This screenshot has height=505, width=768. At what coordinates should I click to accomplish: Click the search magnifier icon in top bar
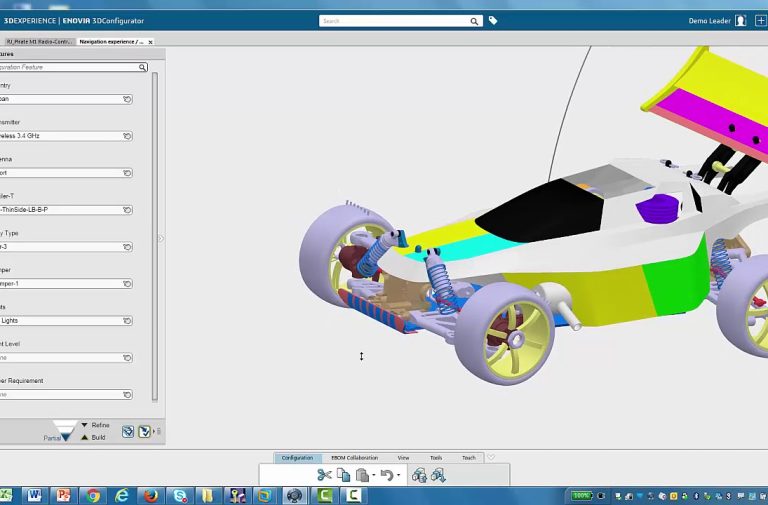pyautogui.click(x=474, y=20)
